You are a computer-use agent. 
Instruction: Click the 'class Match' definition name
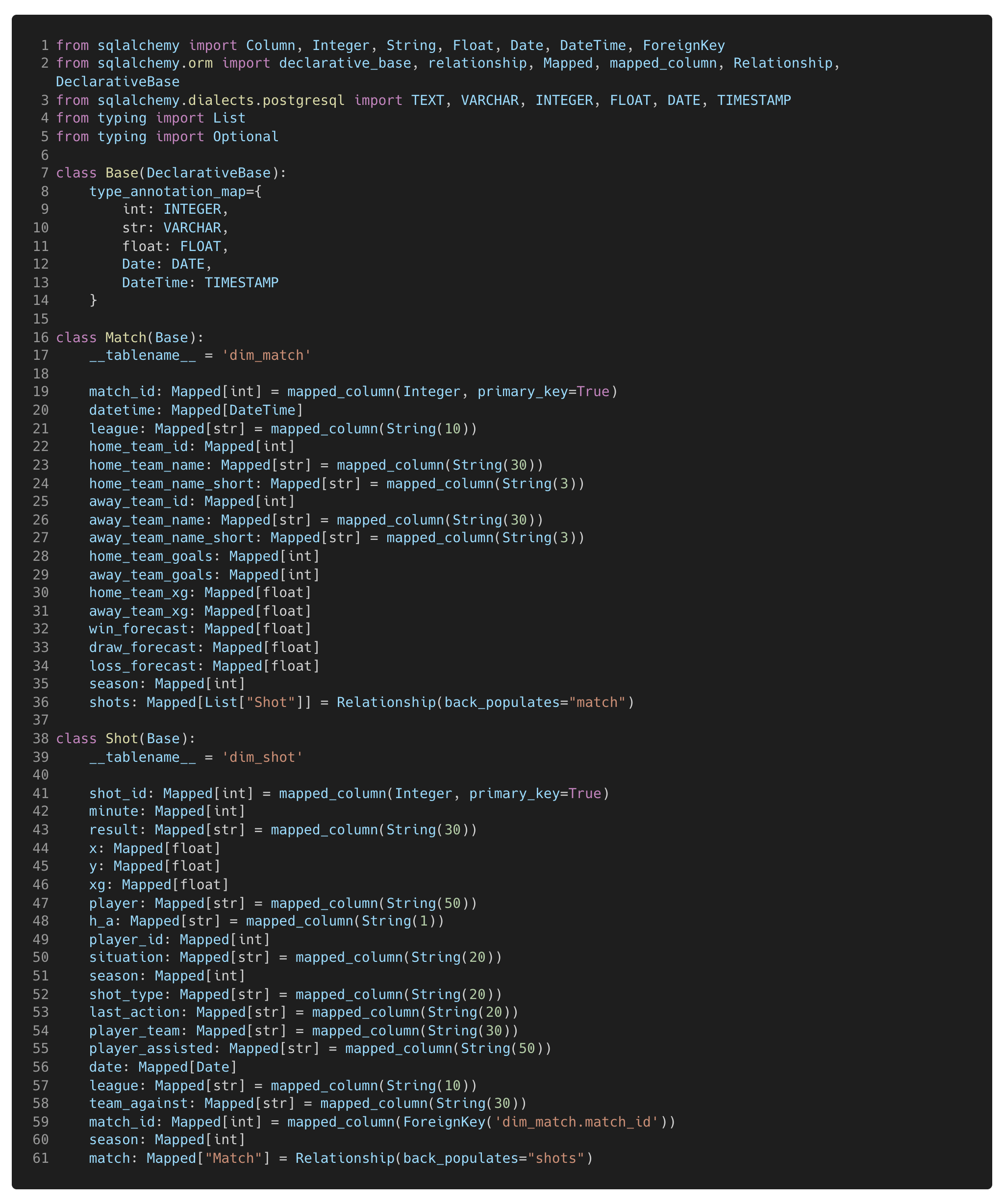(x=126, y=337)
